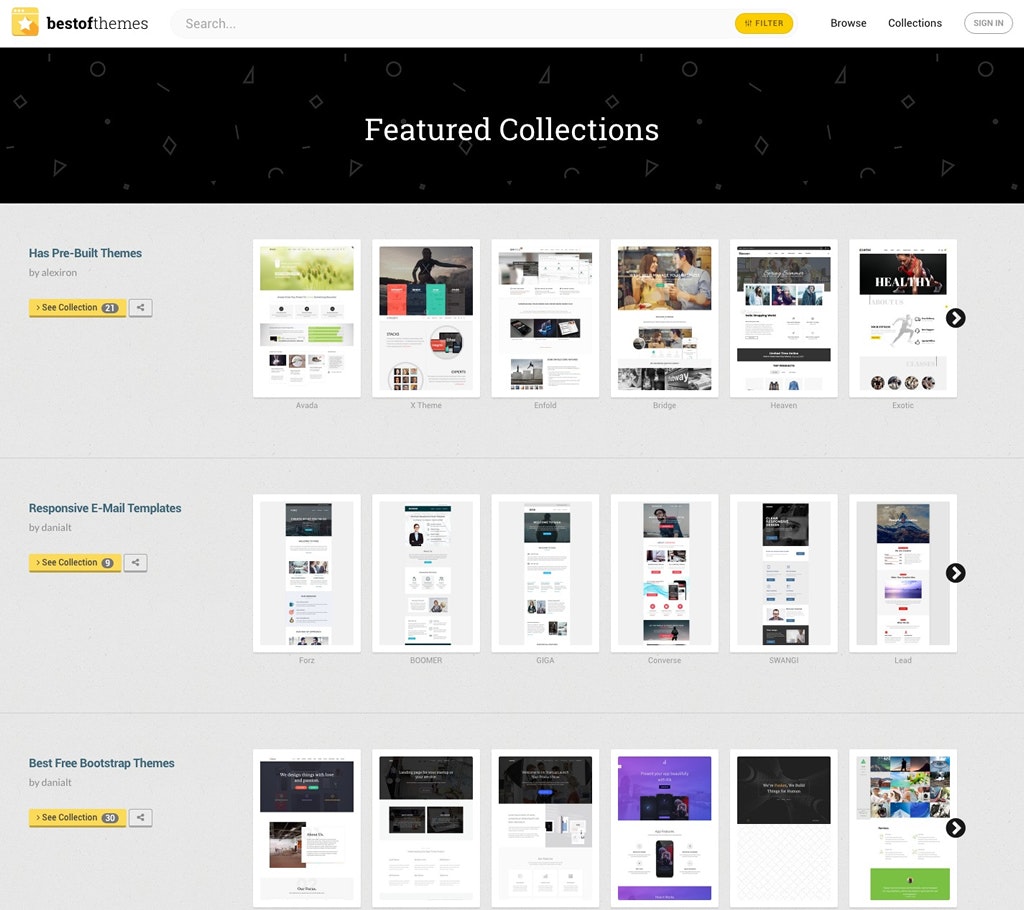Screen dimensions: 1024x910
Task: Open the SWANGI e-mail template thumbnail
Action: (784, 573)
